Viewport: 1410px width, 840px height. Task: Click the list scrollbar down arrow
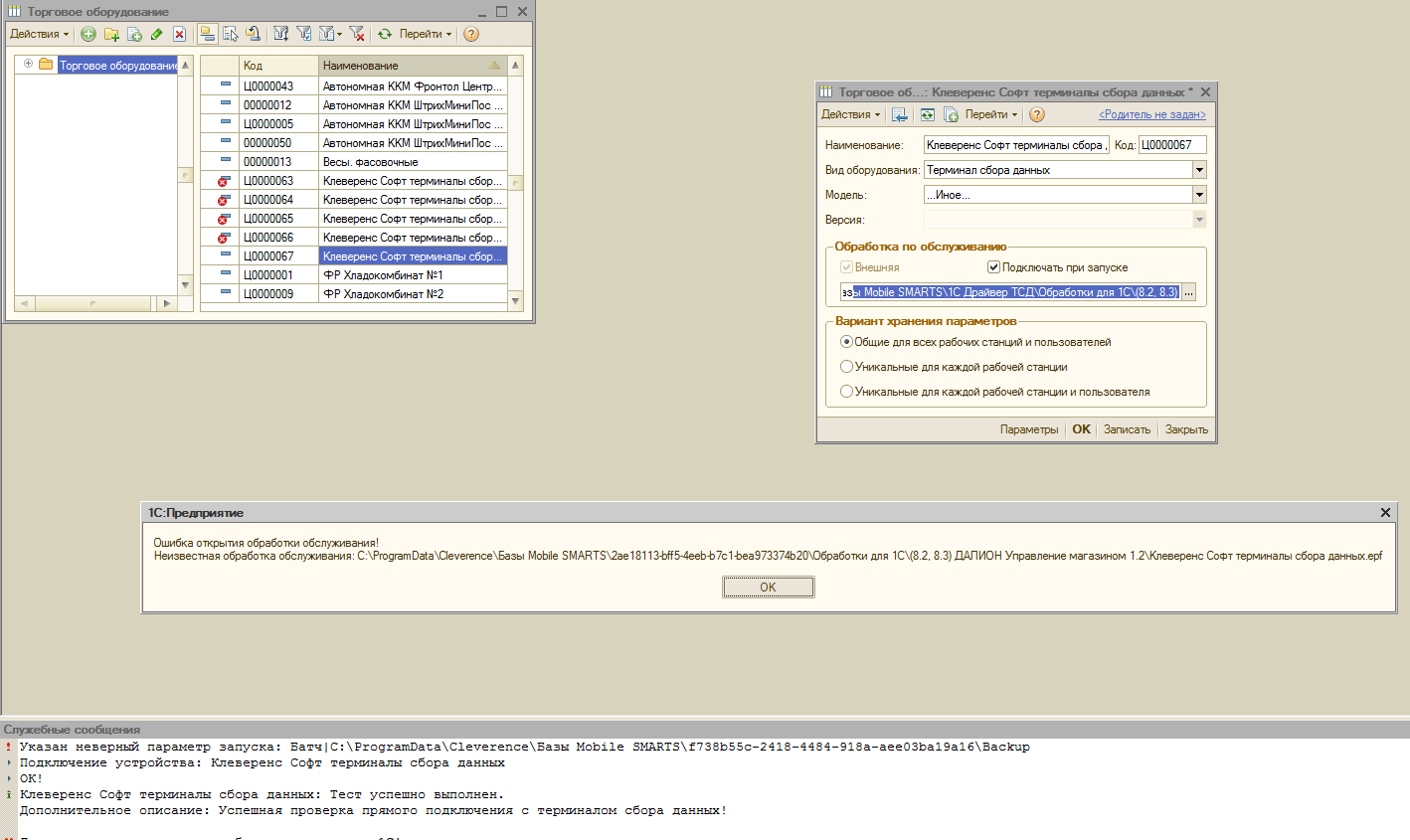pos(515,301)
